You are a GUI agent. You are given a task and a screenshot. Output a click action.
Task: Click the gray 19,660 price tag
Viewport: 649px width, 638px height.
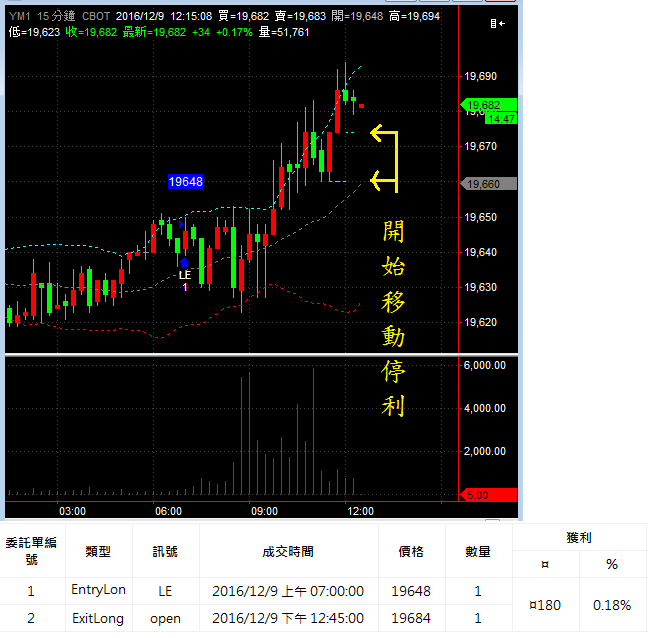point(488,184)
